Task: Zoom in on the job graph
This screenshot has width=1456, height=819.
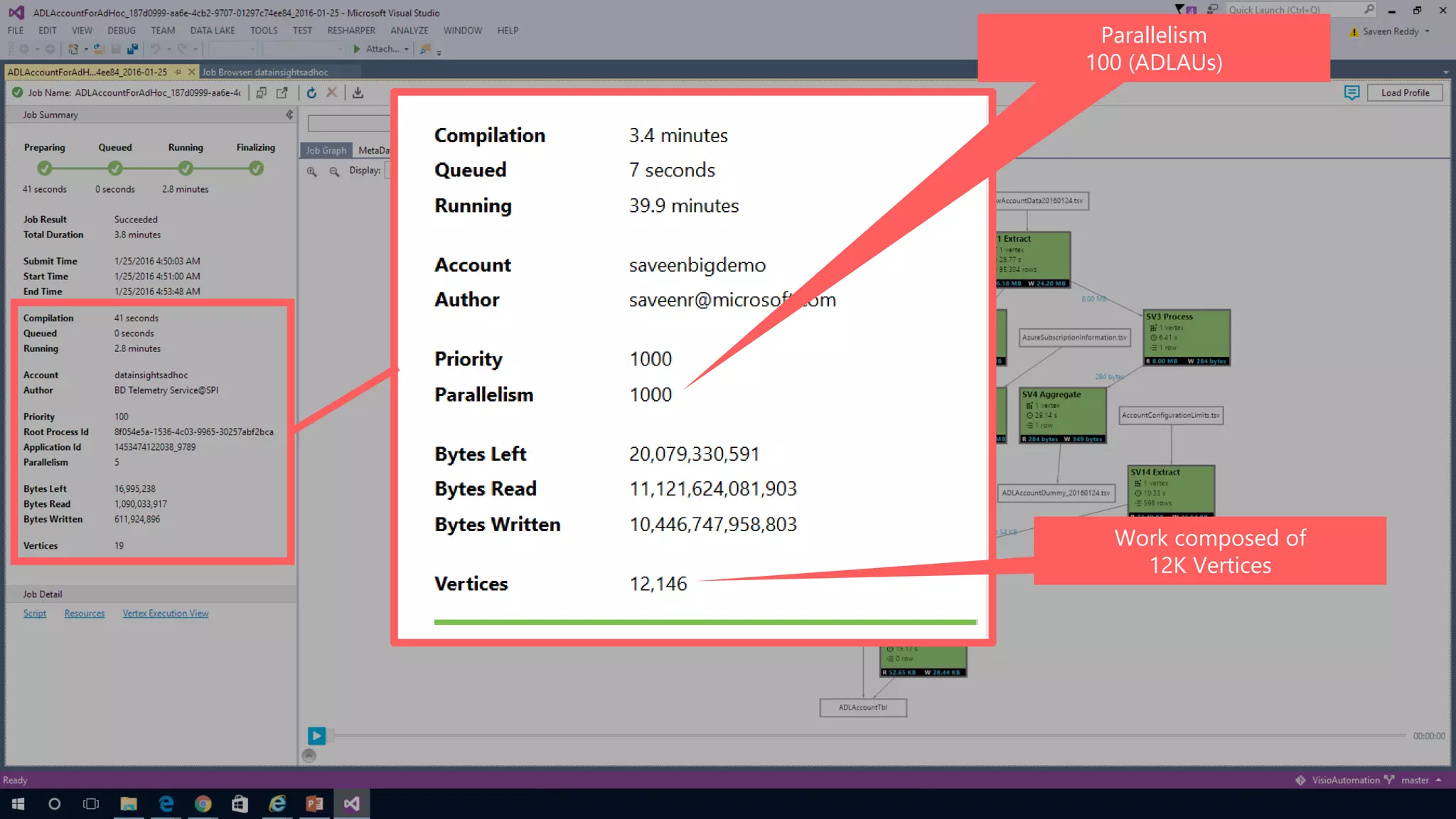Action: pyautogui.click(x=312, y=171)
